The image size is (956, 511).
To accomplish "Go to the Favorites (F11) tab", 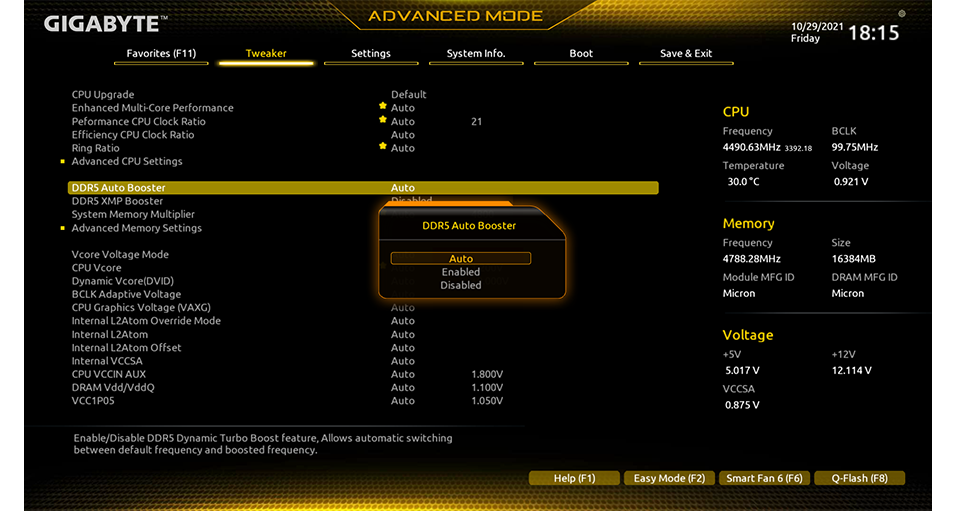I will click(161, 53).
